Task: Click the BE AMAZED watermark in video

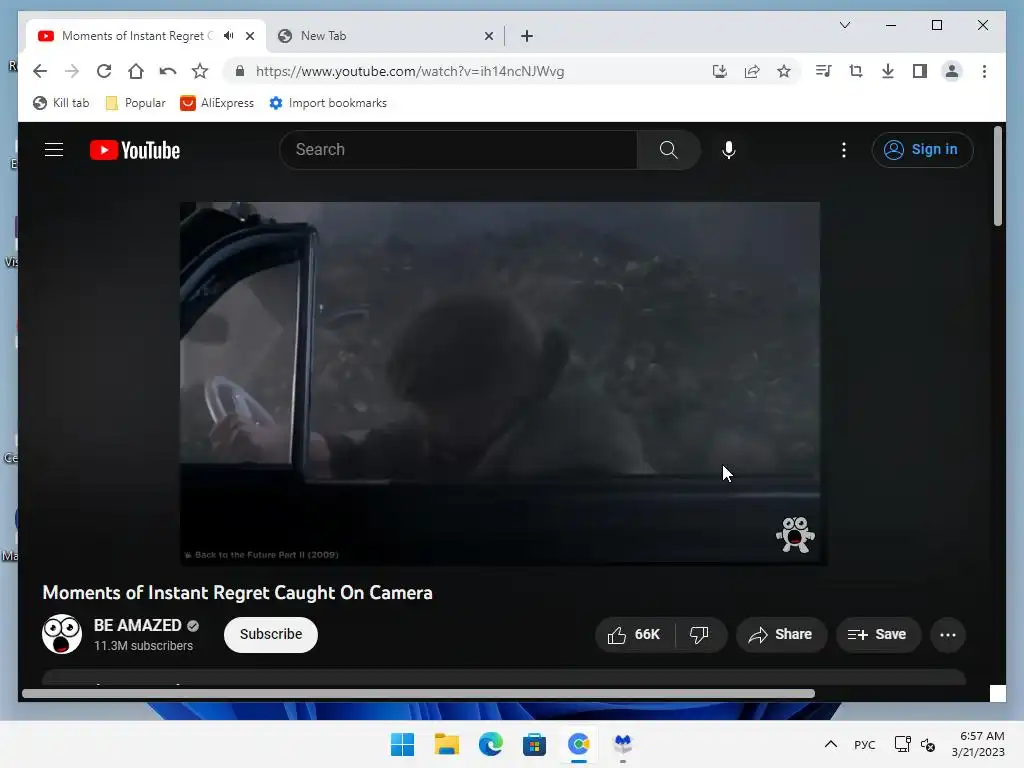Action: [795, 535]
